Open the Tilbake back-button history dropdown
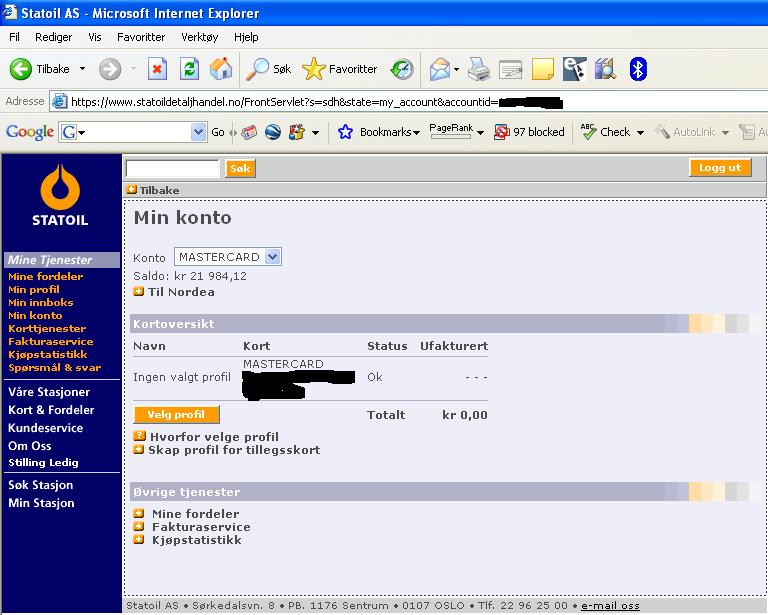Viewport: 768px width, 615px height. pyautogui.click(x=82, y=69)
